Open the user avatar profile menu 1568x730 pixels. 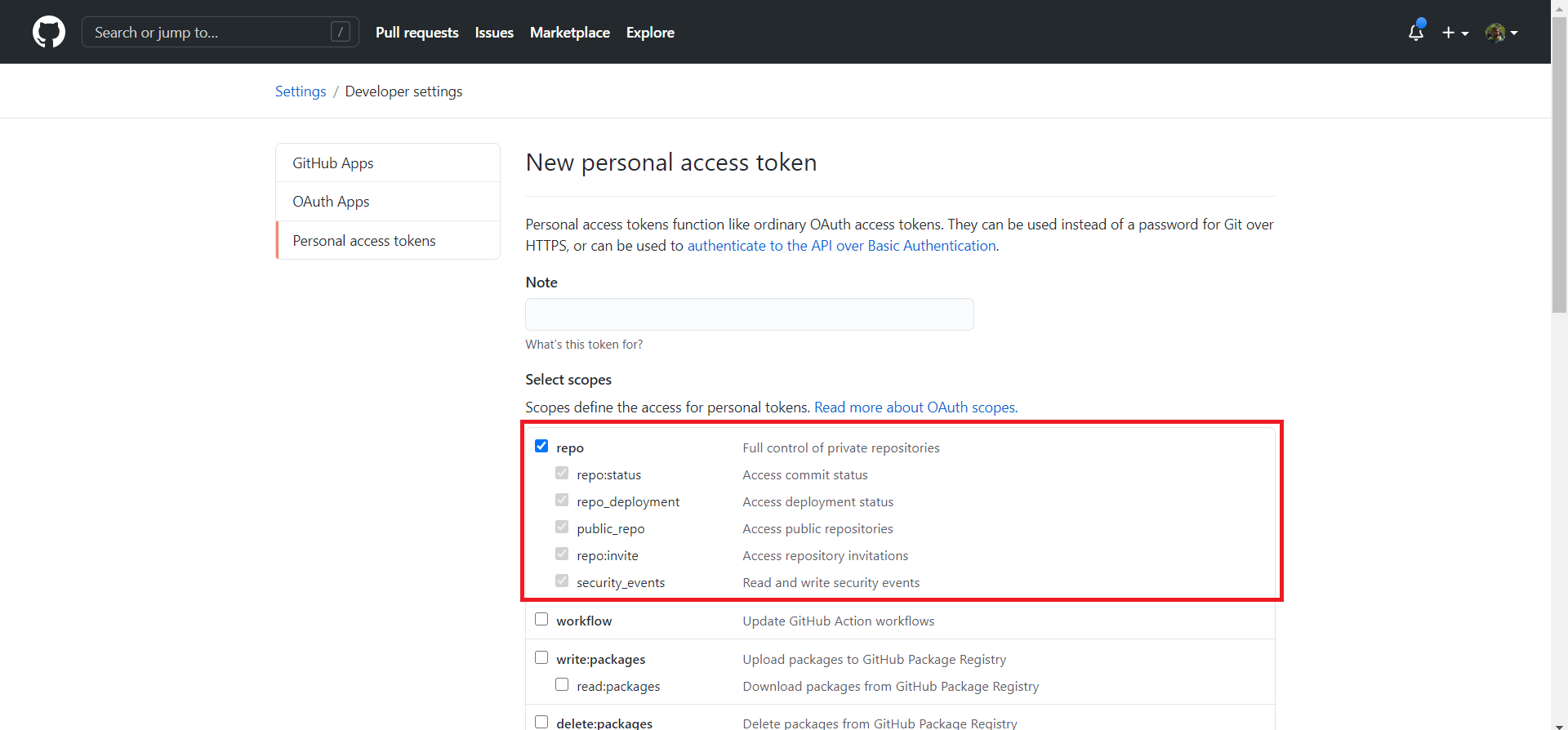(x=1501, y=33)
